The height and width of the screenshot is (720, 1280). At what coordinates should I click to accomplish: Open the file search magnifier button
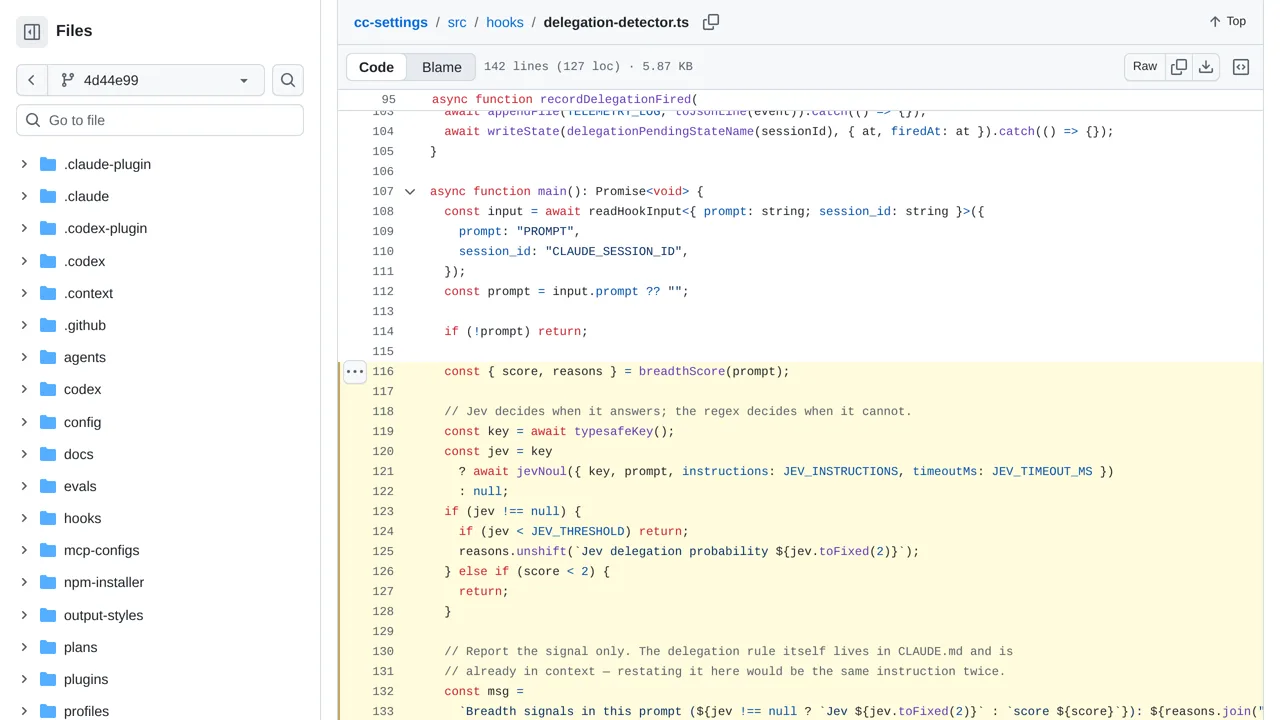(288, 80)
